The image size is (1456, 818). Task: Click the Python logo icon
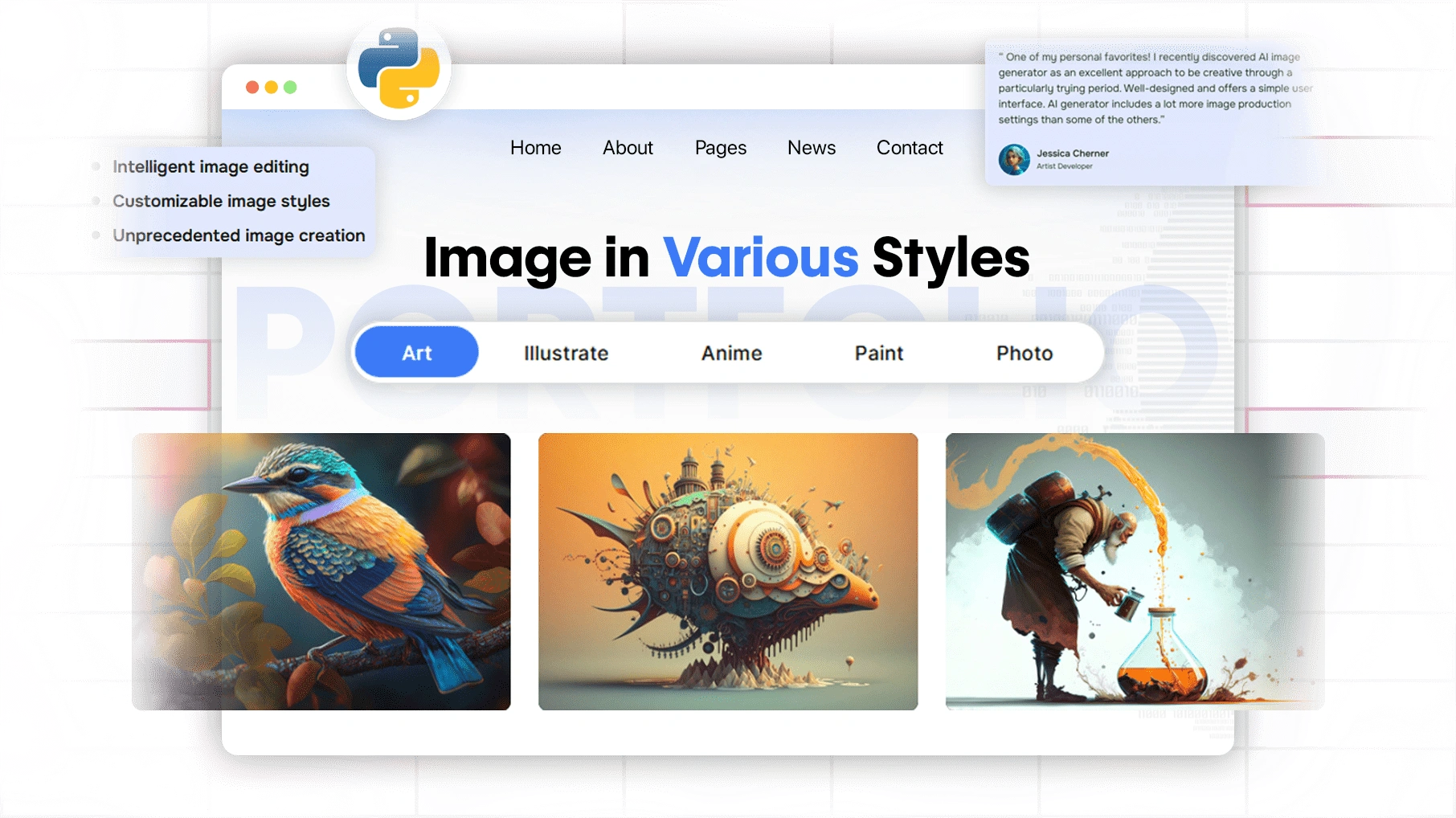pos(398,69)
